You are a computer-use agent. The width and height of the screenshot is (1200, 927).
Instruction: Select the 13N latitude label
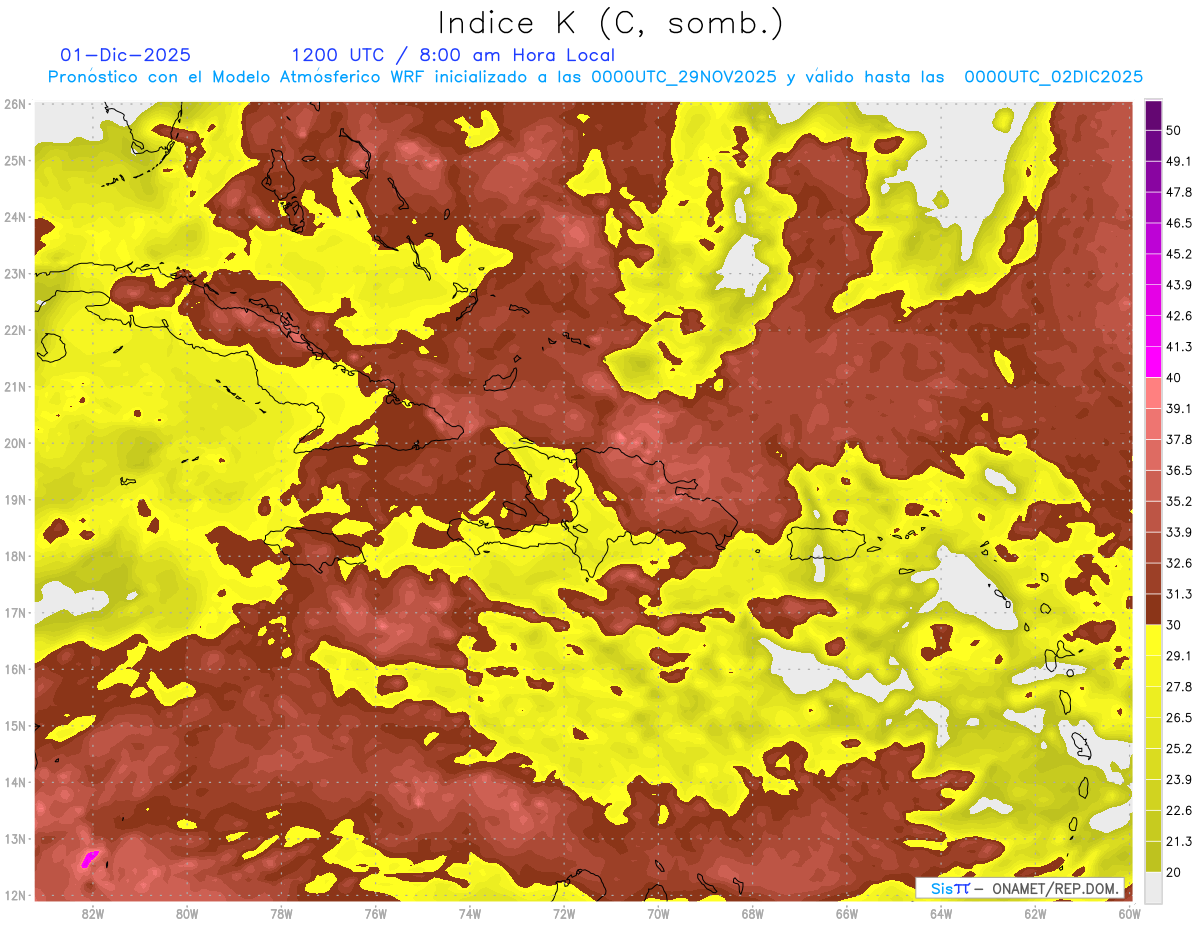pyautogui.click(x=15, y=838)
